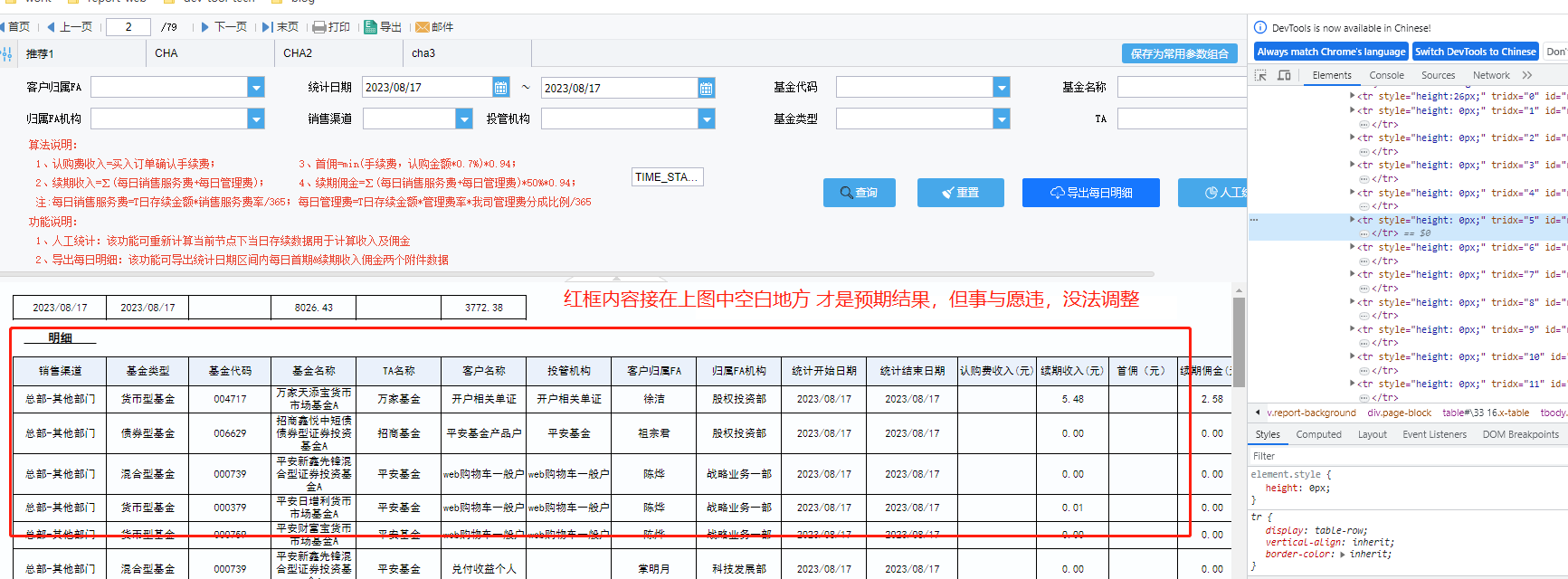Toggle the DevTools device toolbar icon
This screenshot has width=1568, height=579.
click(x=1284, y=75)
